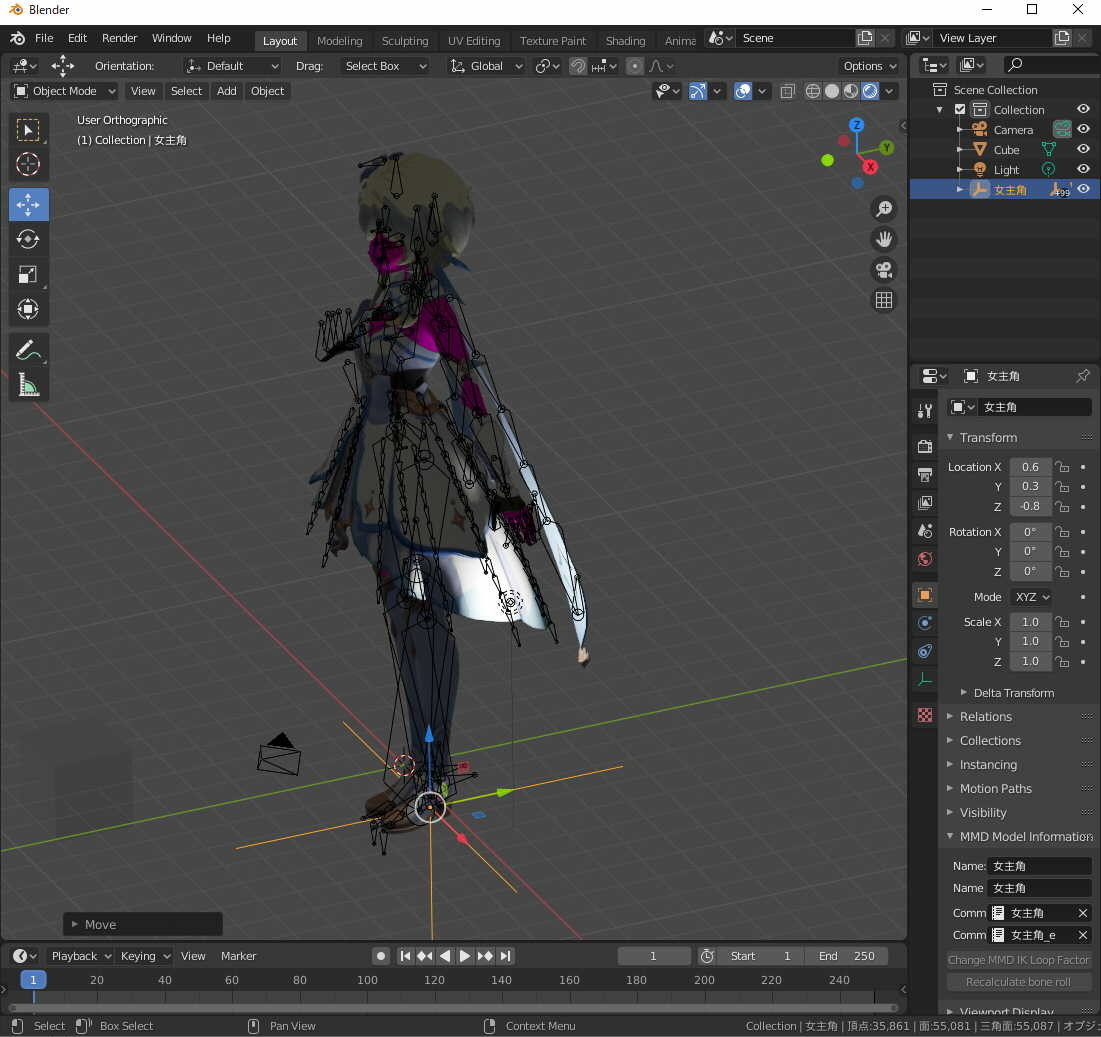Open the Object Data properties tab
Viewport: 1101px width, 1037px height.
coord(925,679)
